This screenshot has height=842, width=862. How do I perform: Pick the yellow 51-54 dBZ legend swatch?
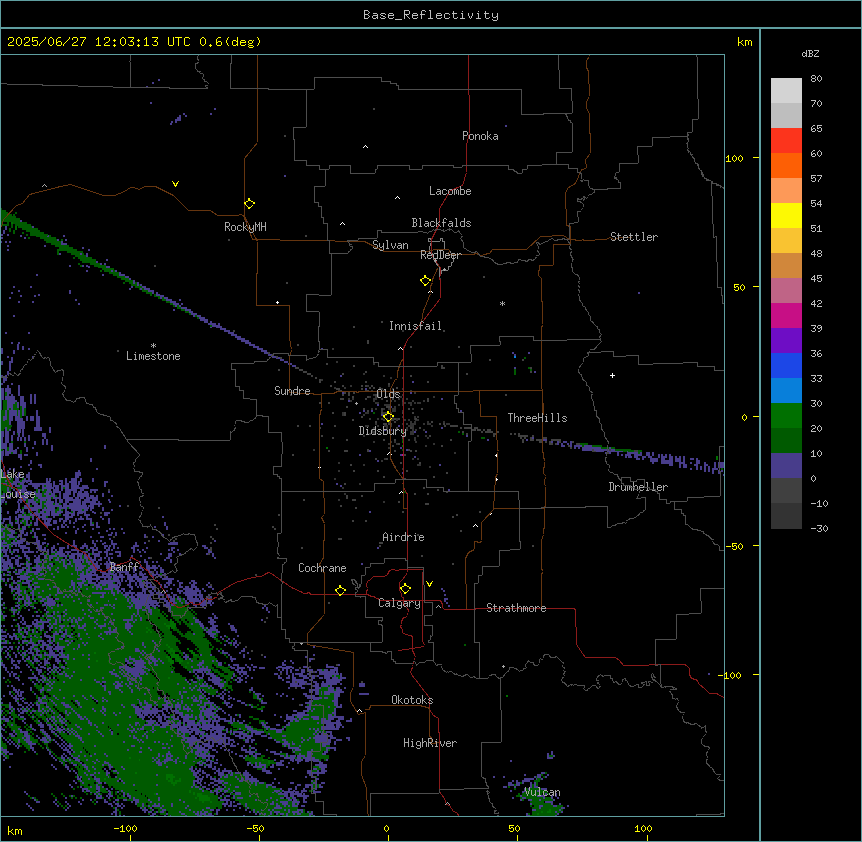pyautogui.click(x=786, y=215)
